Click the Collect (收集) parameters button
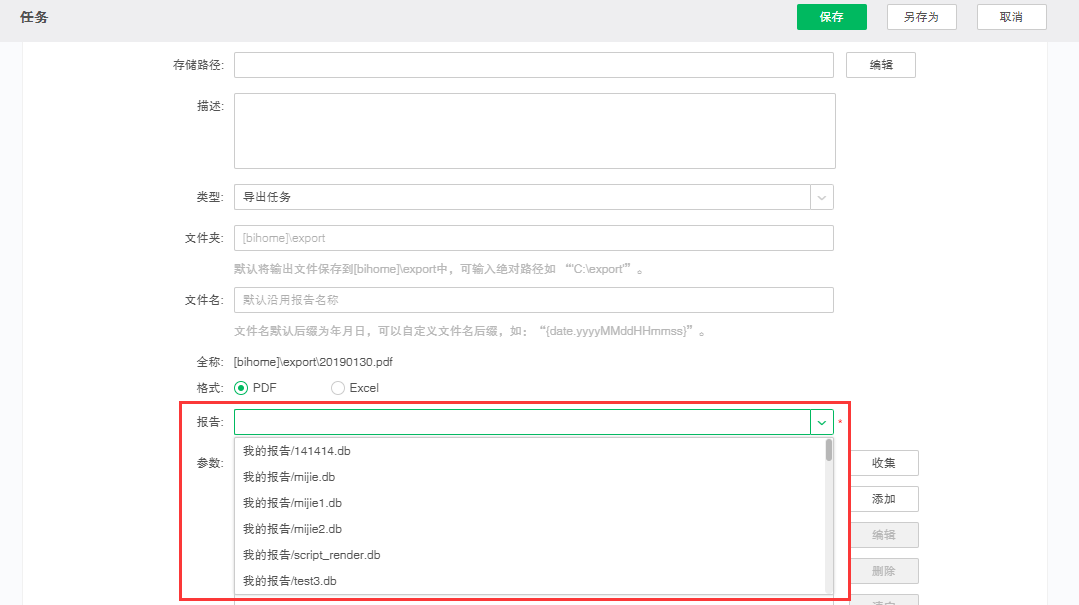The height and width of the screenshot is (605, 1079). [x=883, y=463]
